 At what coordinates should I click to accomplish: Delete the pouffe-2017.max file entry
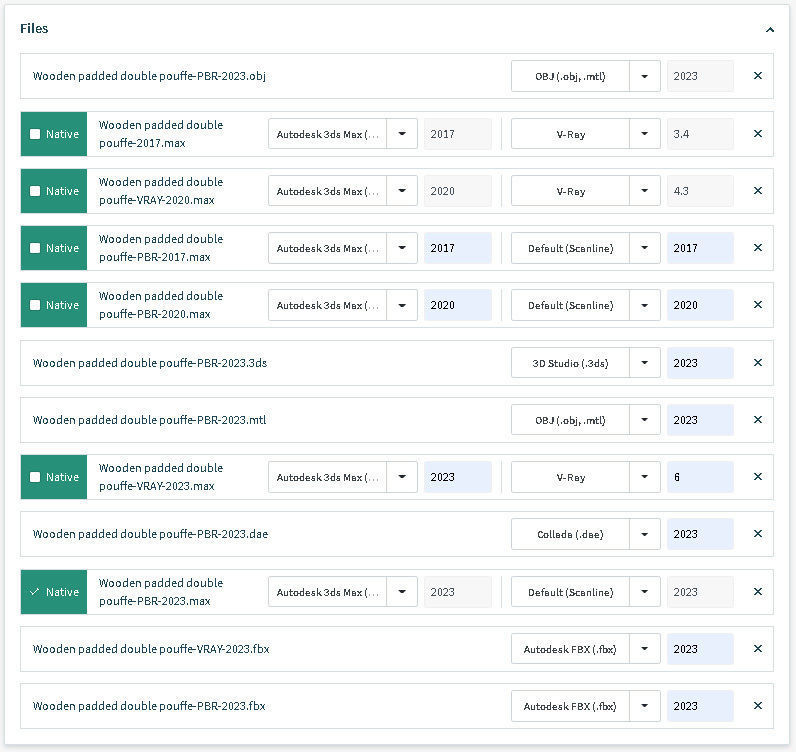(x=757, y=134)
